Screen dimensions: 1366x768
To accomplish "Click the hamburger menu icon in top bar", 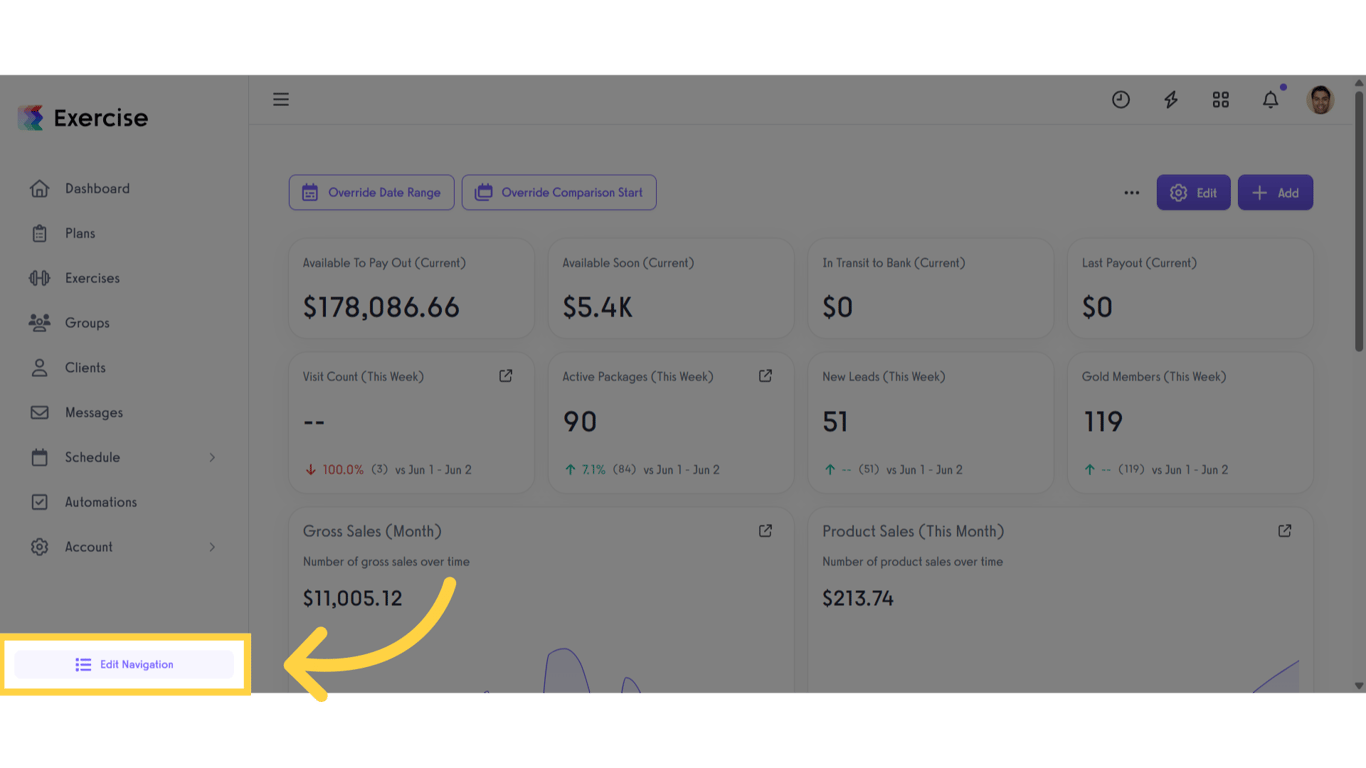I will (x=281, y=99).
